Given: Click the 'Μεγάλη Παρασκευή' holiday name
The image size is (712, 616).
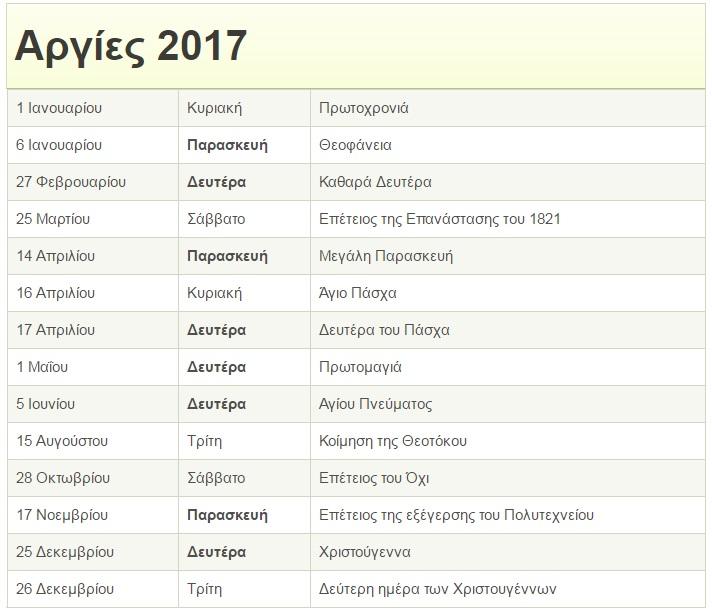Looking at the screenshot, I should pos(386,256).
